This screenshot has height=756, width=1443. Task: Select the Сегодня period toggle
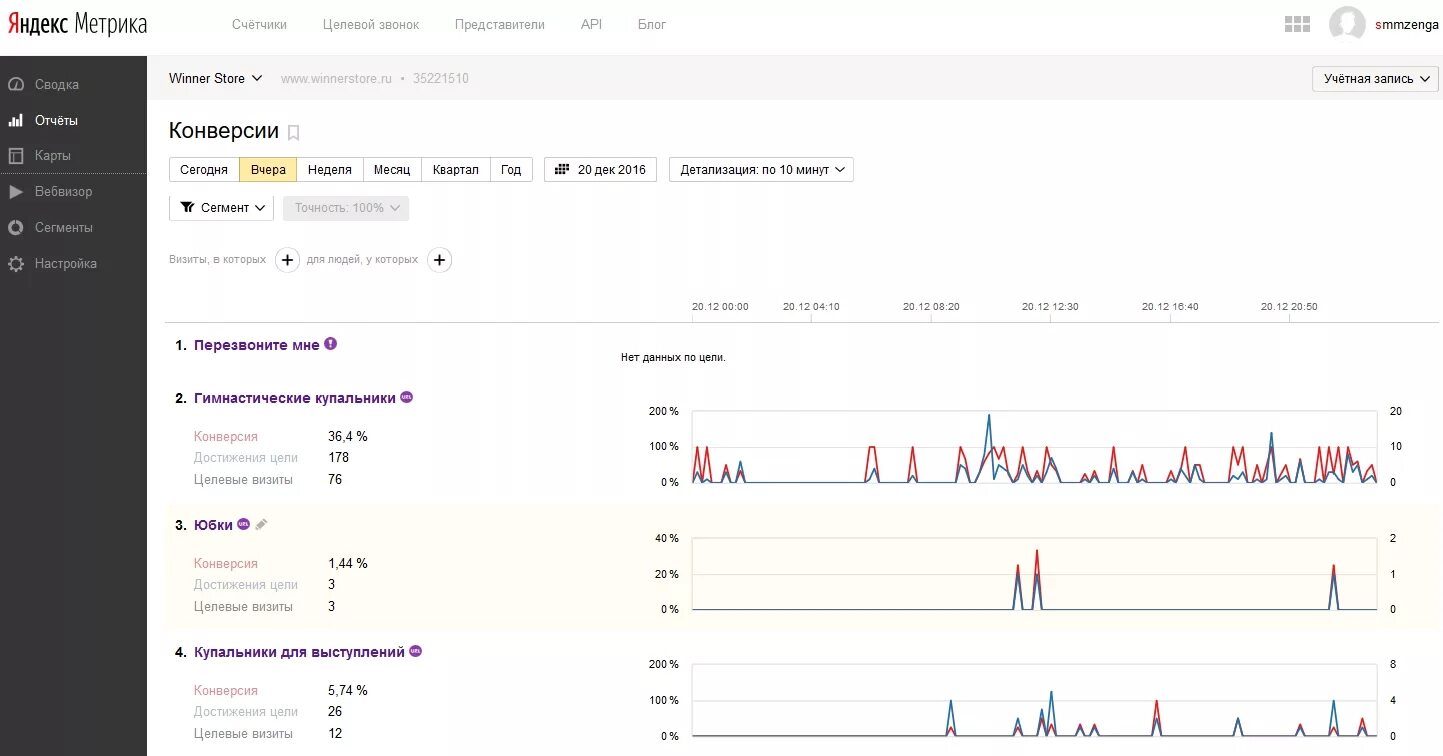click(204, 170)
